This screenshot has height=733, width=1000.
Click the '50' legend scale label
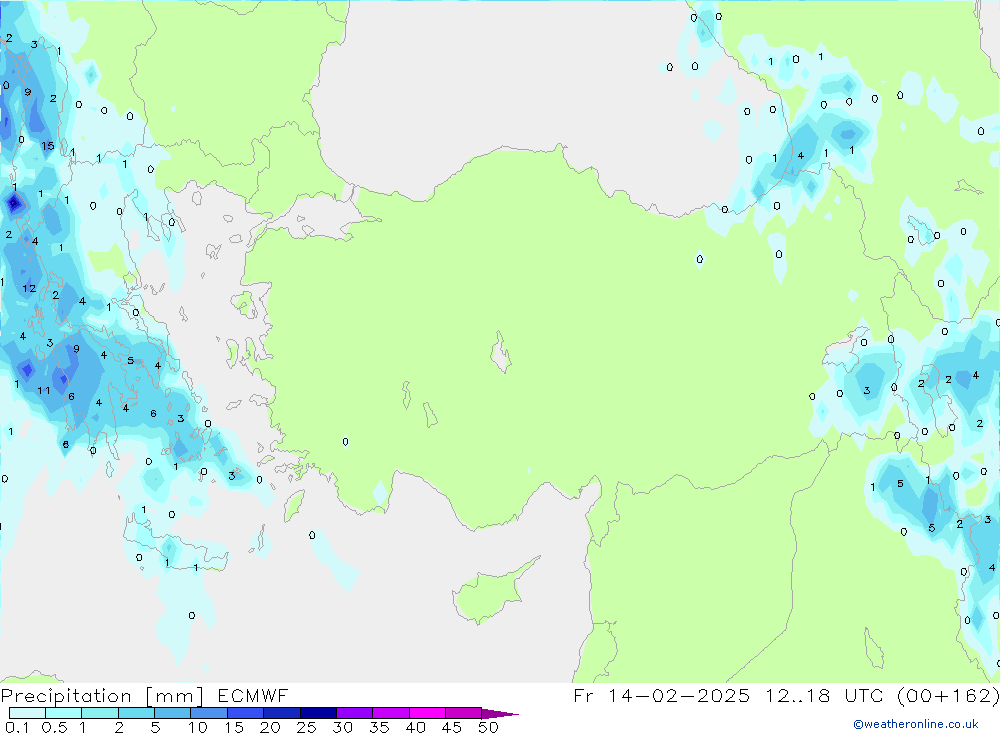[x=488, y=727]
